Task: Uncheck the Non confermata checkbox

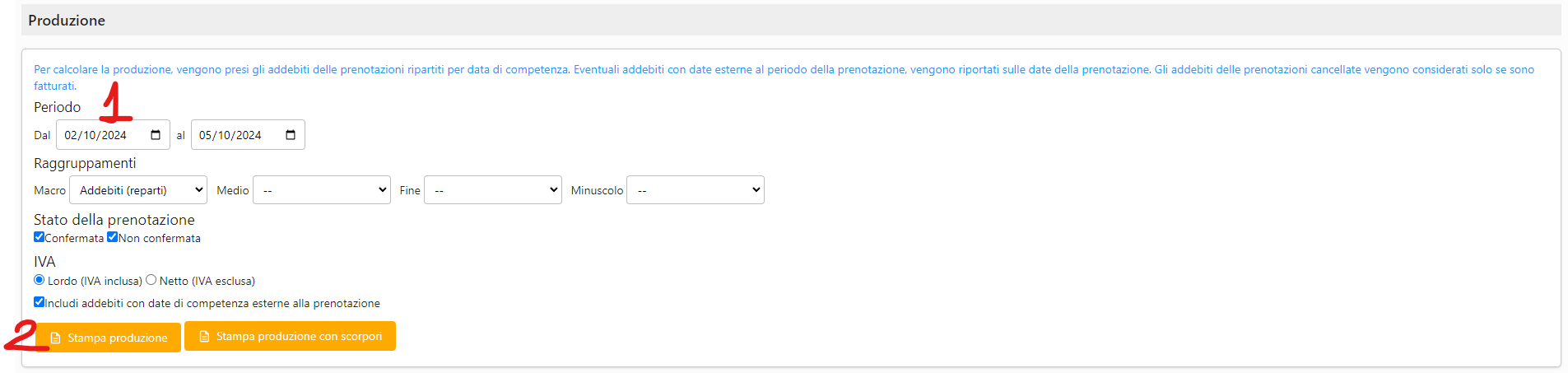Action: [113, 237]
